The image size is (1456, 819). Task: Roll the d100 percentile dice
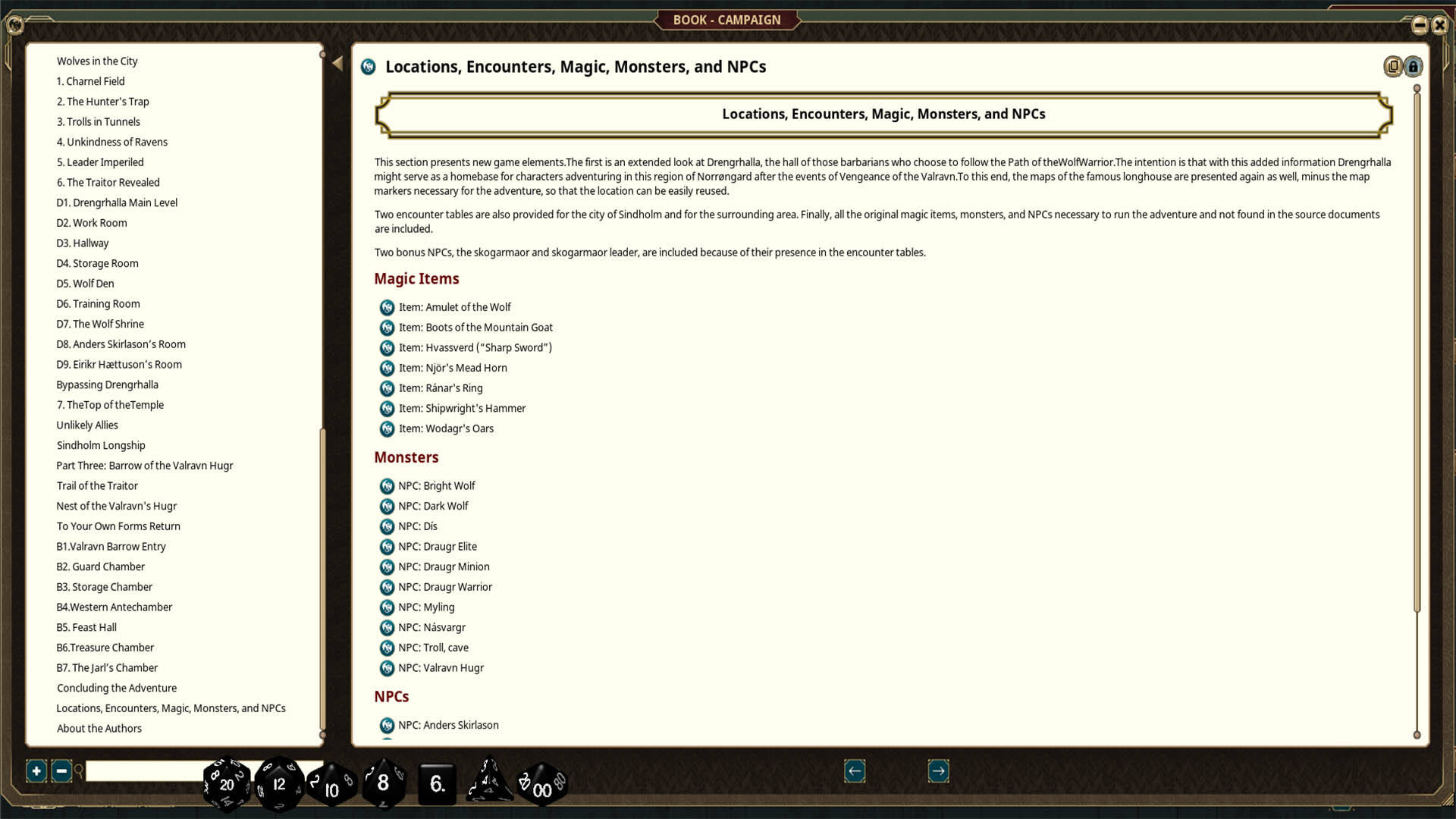(541, 786)
